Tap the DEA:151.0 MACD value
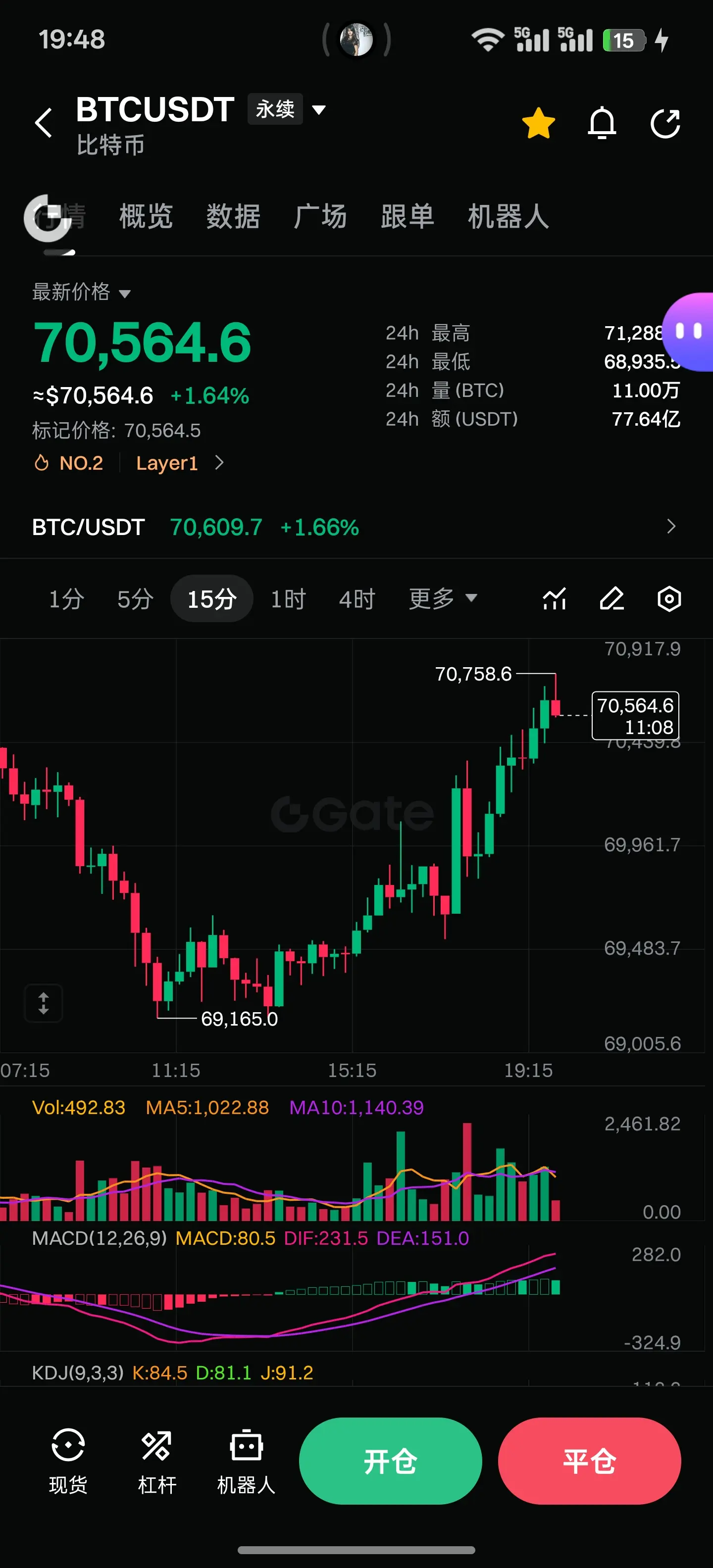Screen dimensions: 713x1568 (422, 1238)
